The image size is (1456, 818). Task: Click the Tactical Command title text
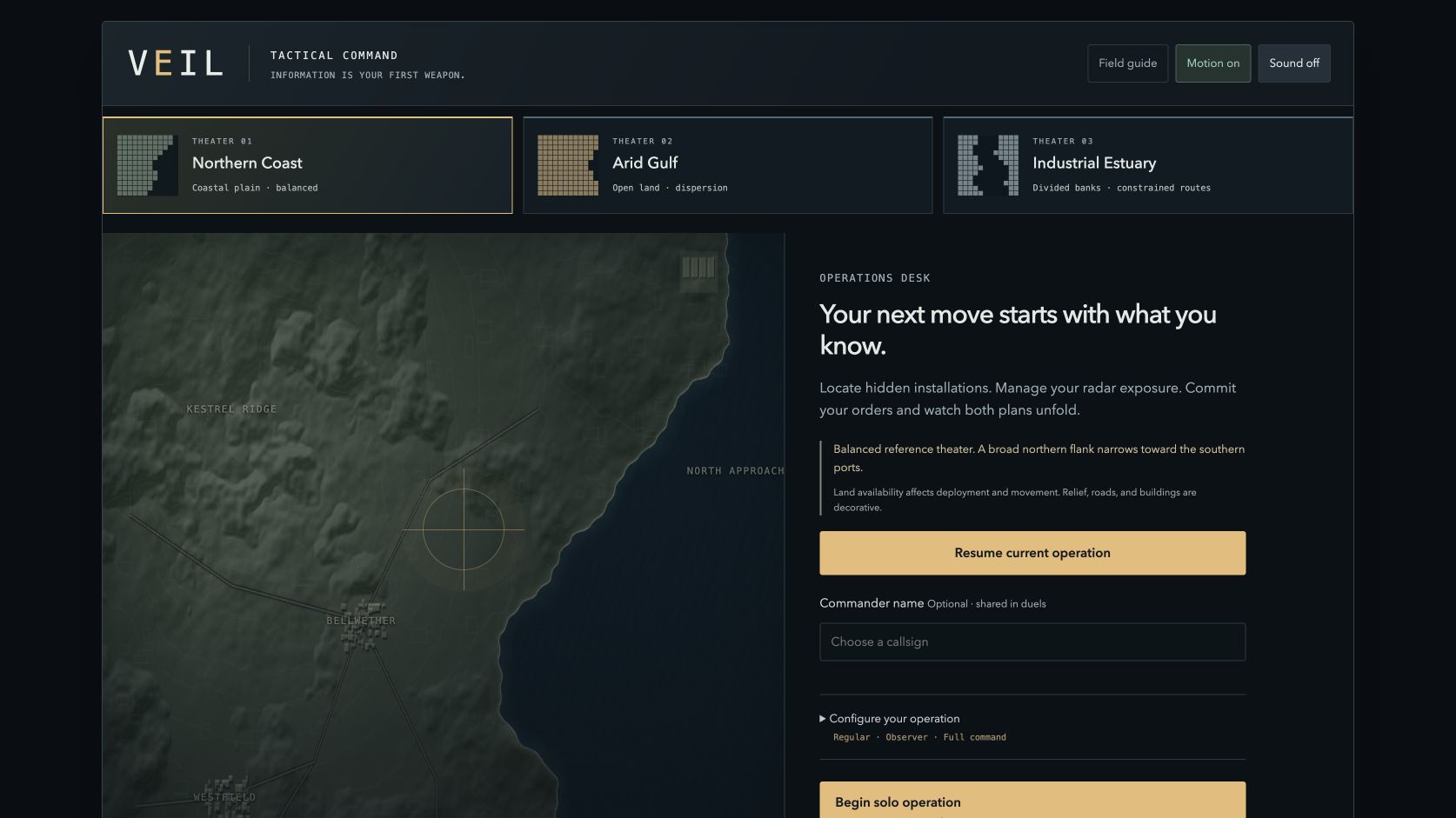[334, 56]
